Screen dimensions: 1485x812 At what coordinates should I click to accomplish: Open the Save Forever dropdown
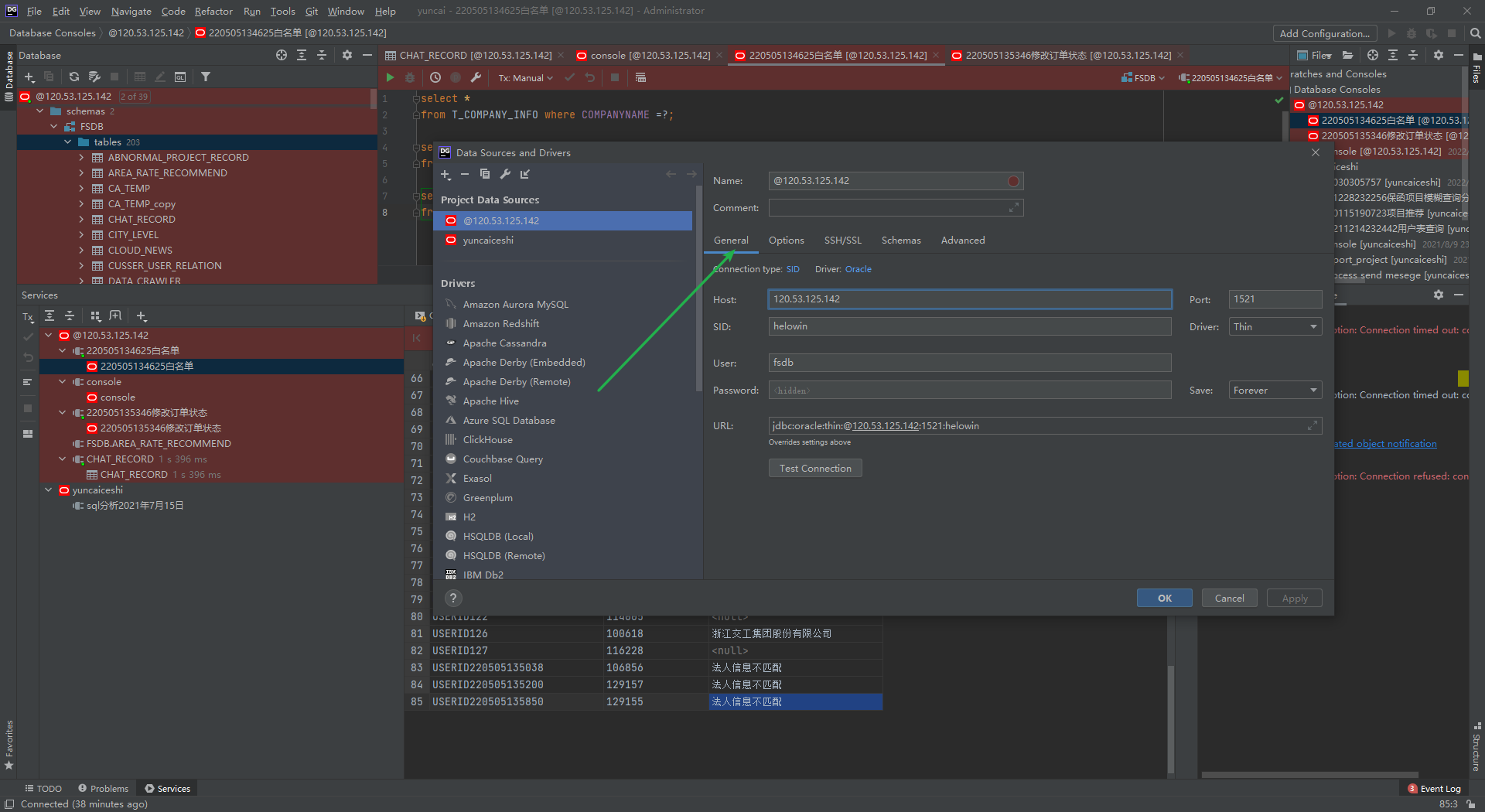(x=1275, y=391)
